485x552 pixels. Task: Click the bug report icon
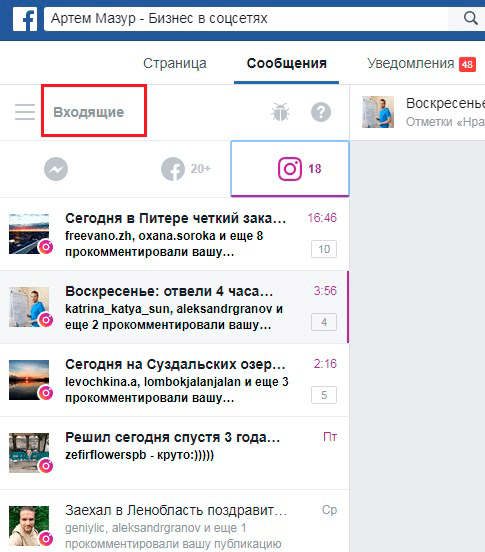(281, 112)
